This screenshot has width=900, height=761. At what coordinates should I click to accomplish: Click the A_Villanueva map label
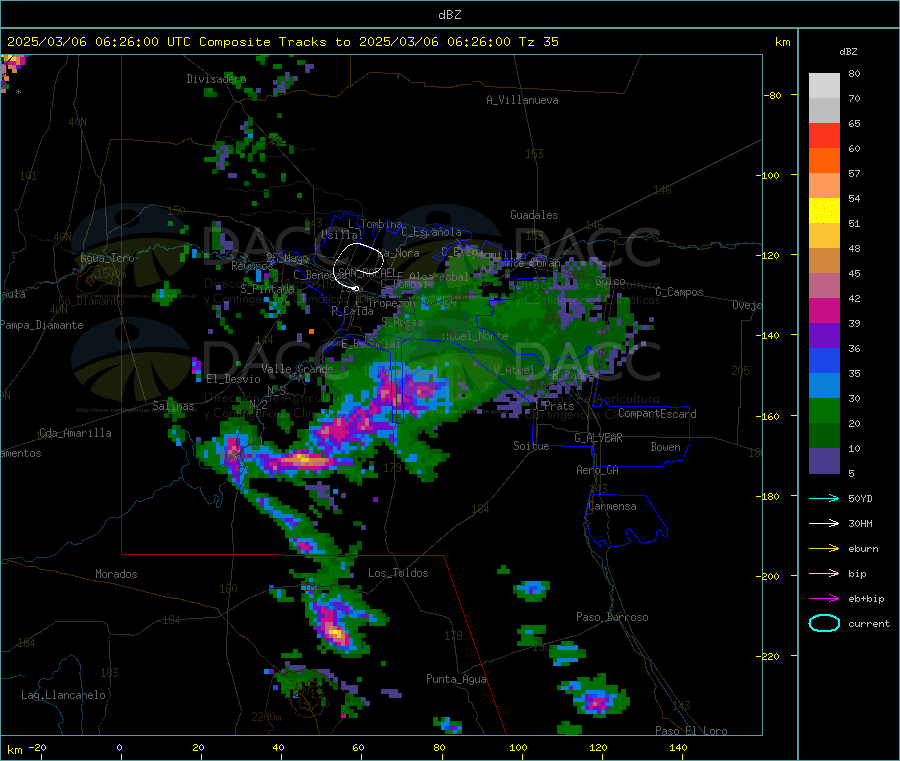tap(522, 100)
